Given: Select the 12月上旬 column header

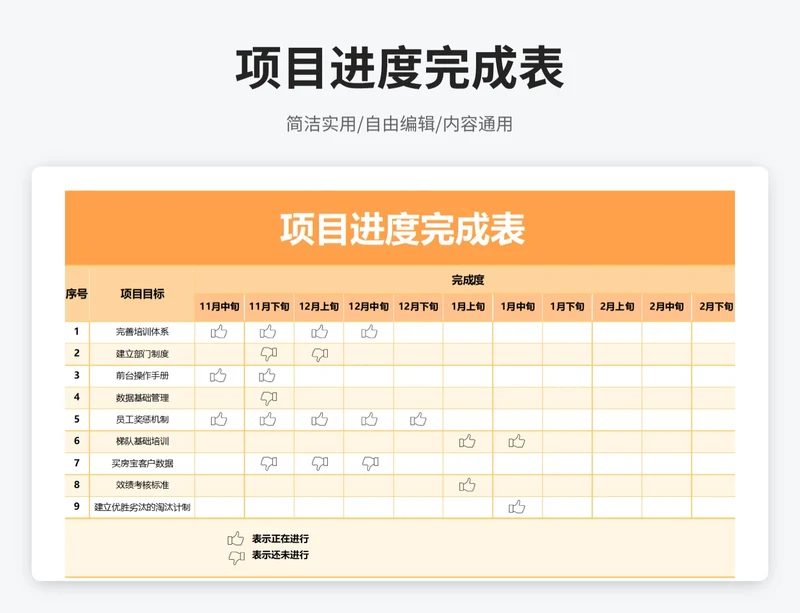Looking at the screenshot, I should [x=319, y=307].
